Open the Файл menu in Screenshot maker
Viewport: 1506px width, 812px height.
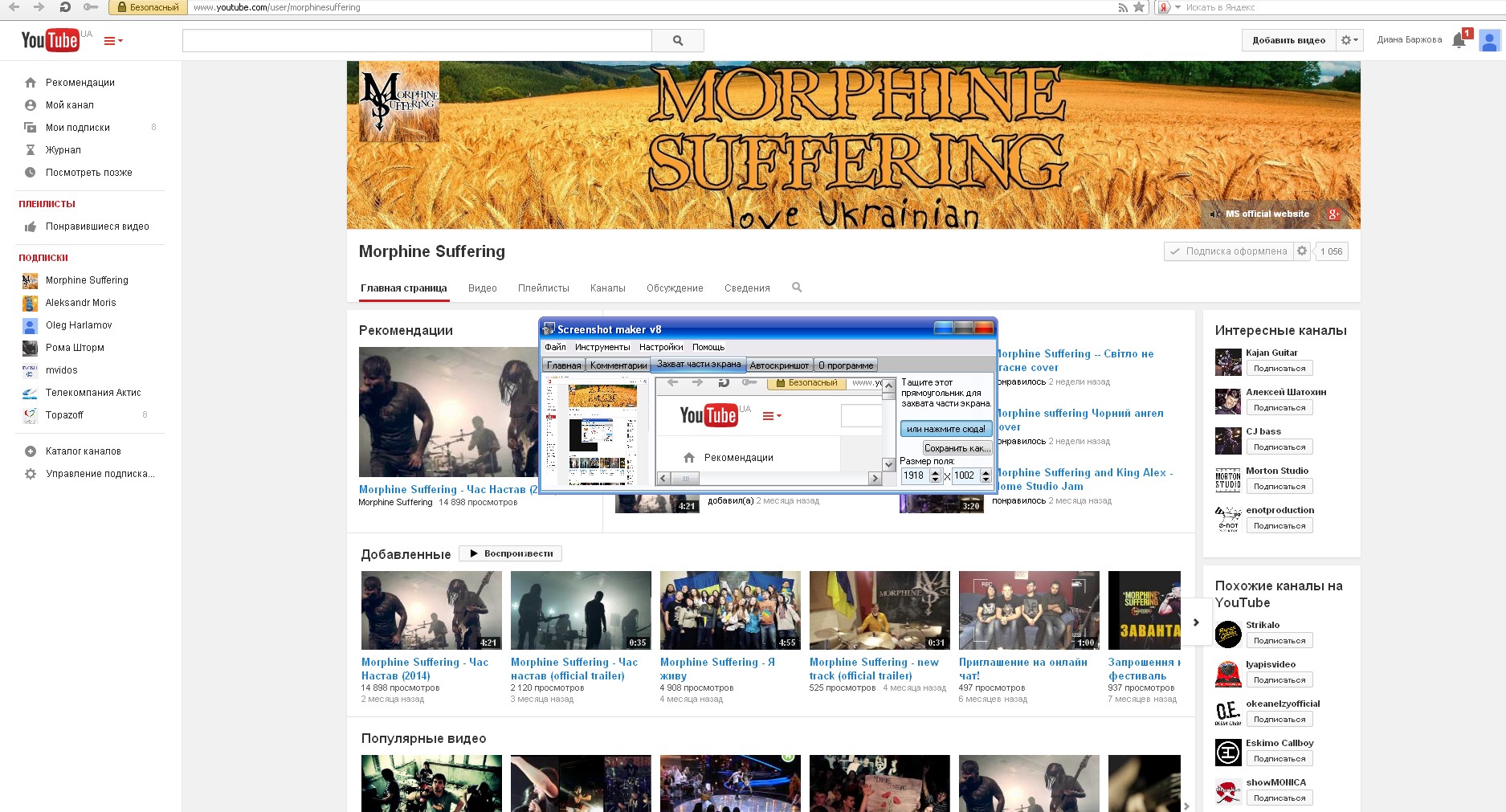[x=555, y=347]
